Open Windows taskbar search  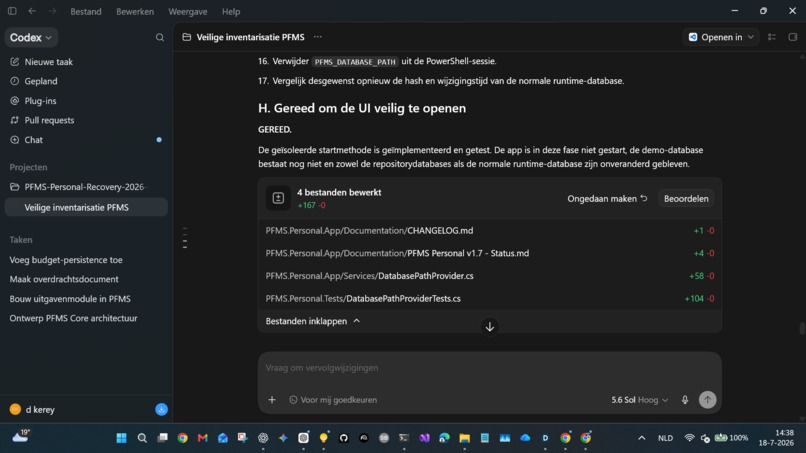tap(142, 438)
